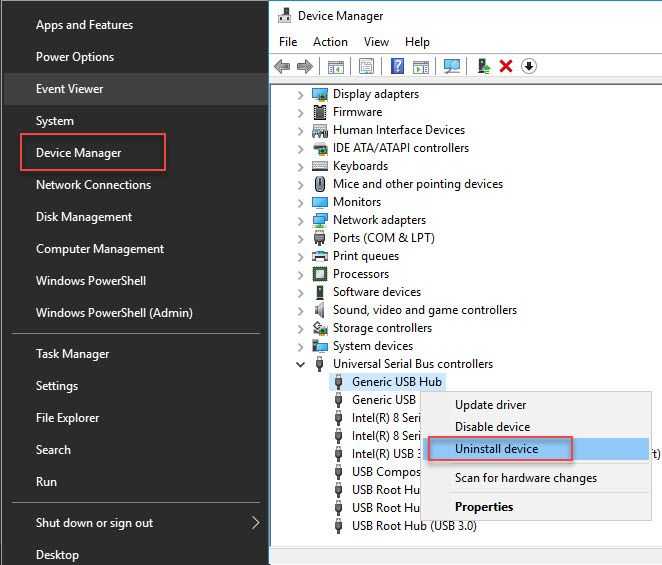Click the Action Pane toolbar icon
The image size is (662, 565).
(421, 66)
